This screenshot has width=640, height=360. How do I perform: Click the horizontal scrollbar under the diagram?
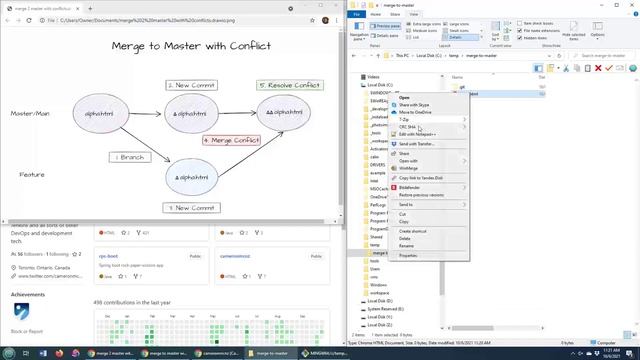[x=166, y=222]
